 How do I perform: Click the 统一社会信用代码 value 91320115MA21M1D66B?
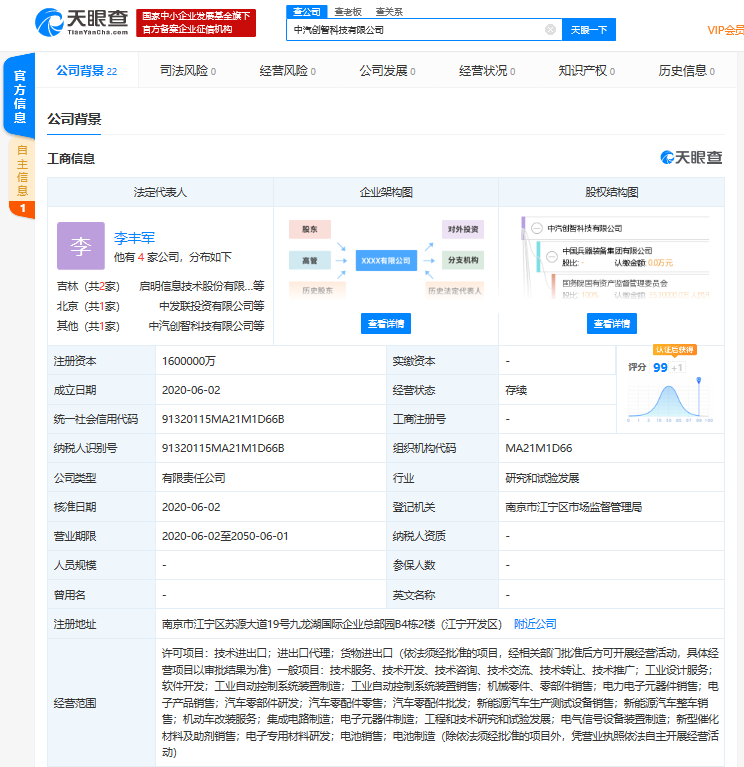click(x=223, y=419)
